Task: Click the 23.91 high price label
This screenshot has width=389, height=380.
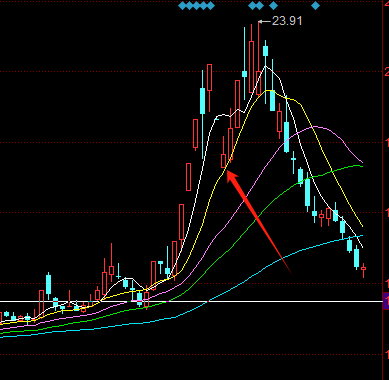Action: point(287,21)
